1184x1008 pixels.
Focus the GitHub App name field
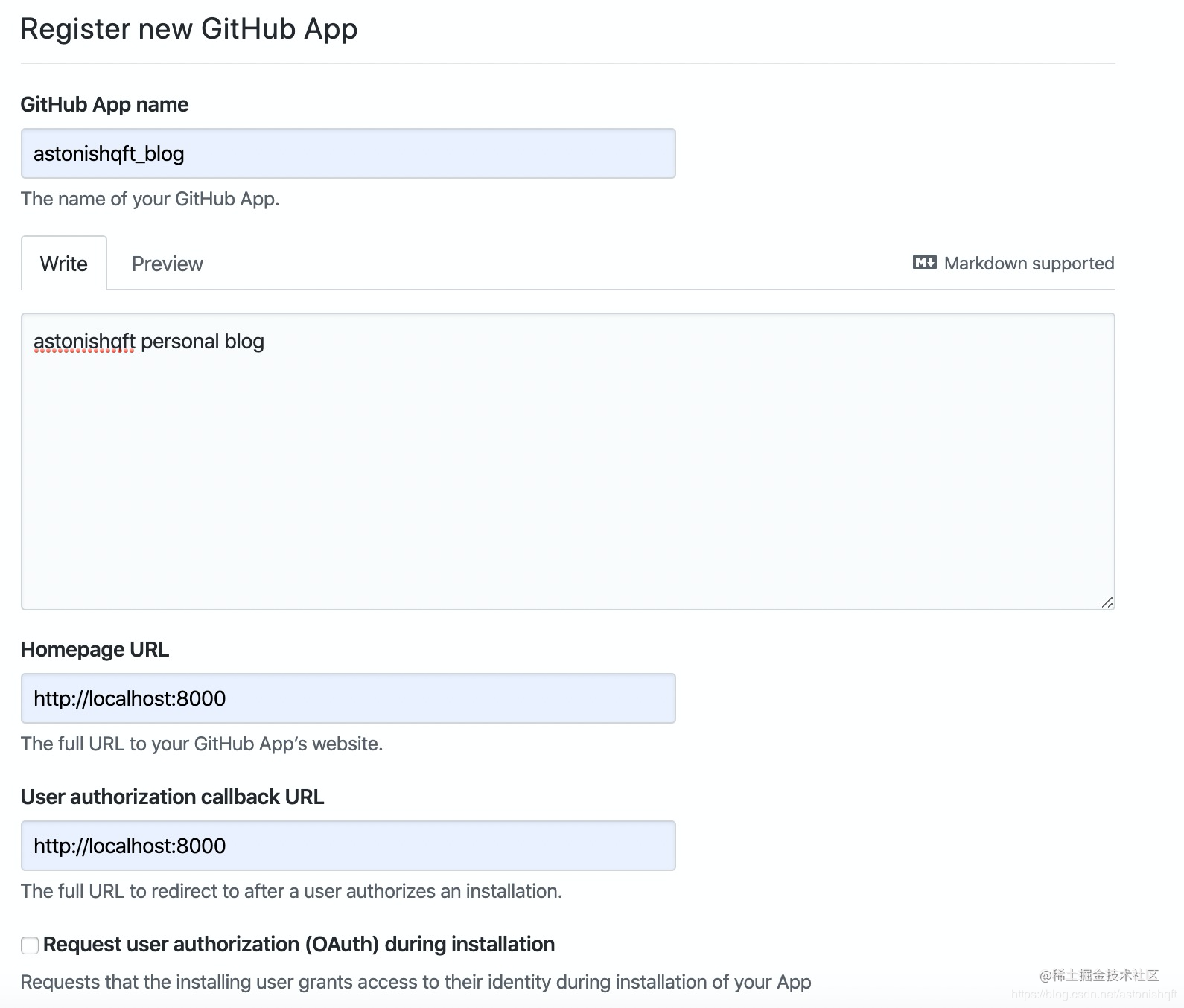point(348,153)
